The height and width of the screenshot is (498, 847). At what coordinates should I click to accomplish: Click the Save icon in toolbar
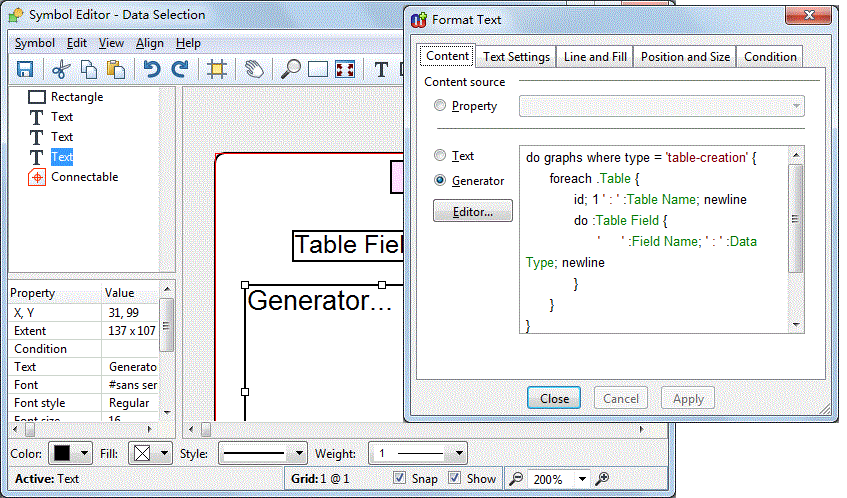click(26, 69)
